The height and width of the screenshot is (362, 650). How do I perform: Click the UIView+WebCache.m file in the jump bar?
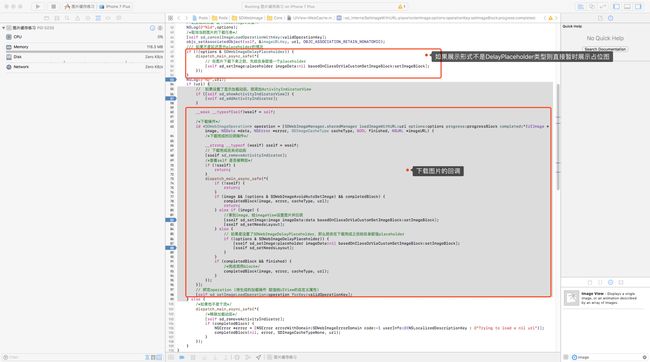[x=310, y=18]
